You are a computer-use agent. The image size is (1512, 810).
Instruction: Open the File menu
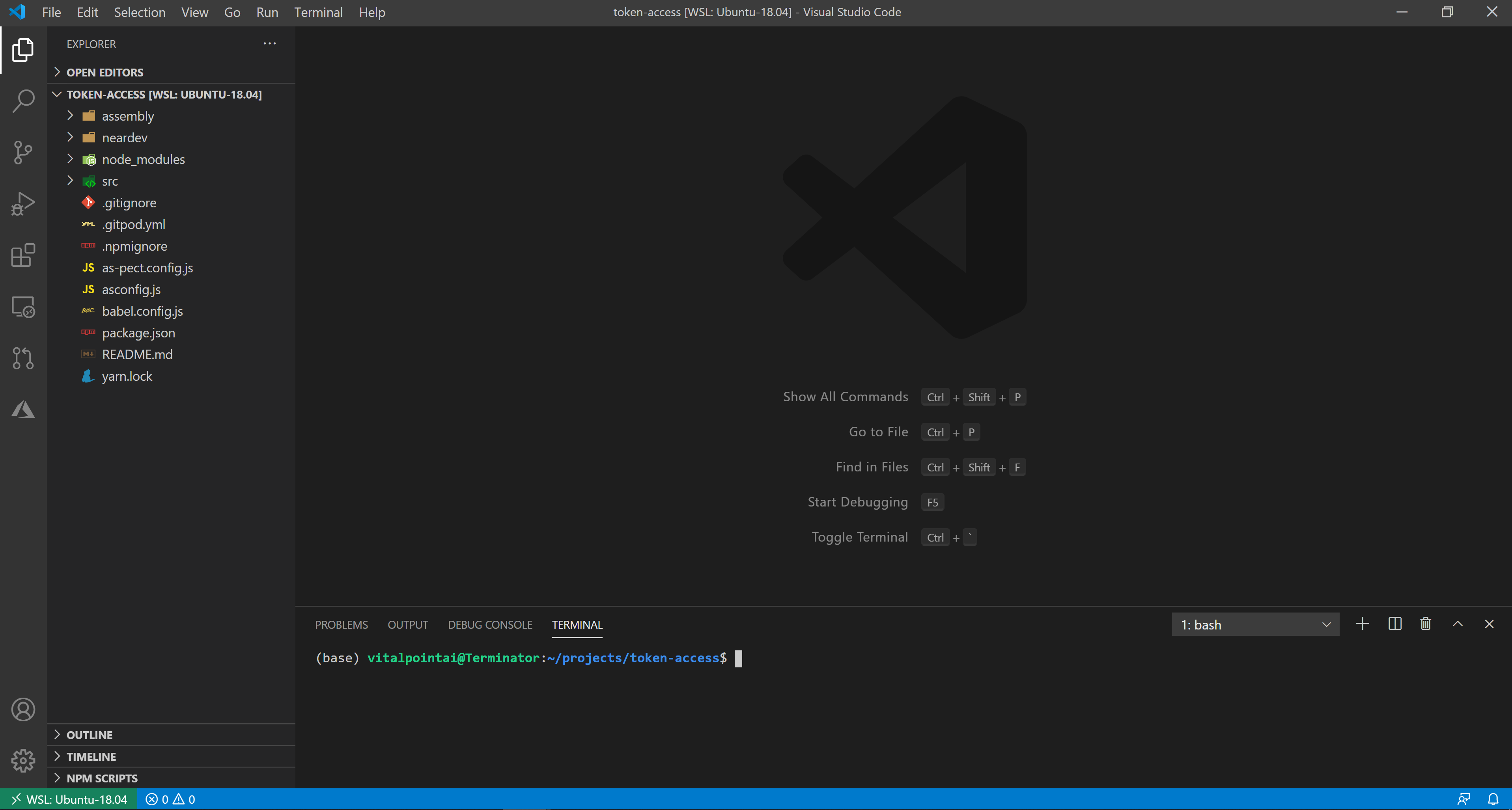[x=51, y=12]
